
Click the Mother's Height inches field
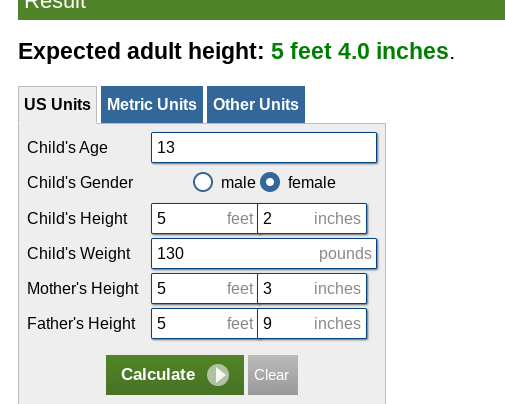point(312,289)
